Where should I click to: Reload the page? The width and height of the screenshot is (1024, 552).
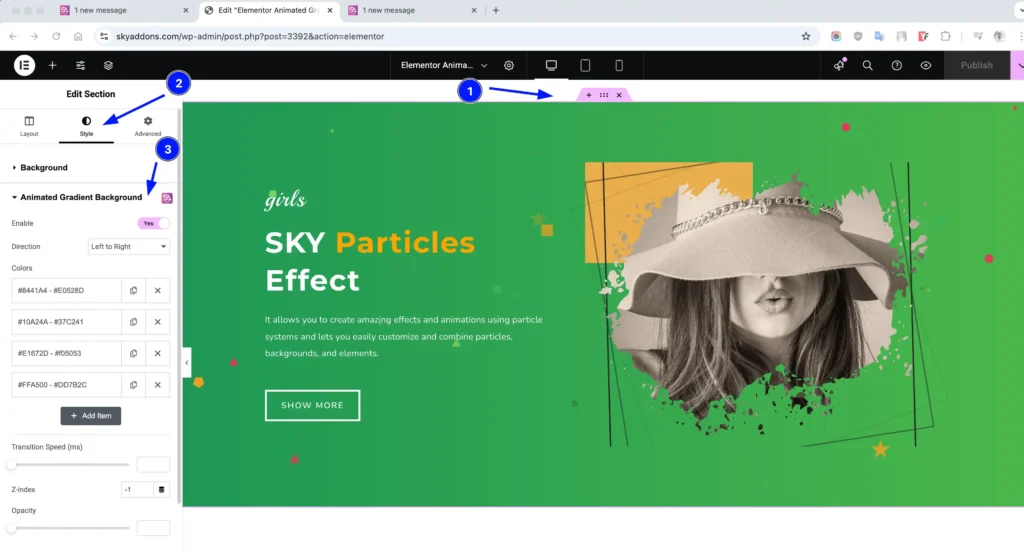(56, 37)
